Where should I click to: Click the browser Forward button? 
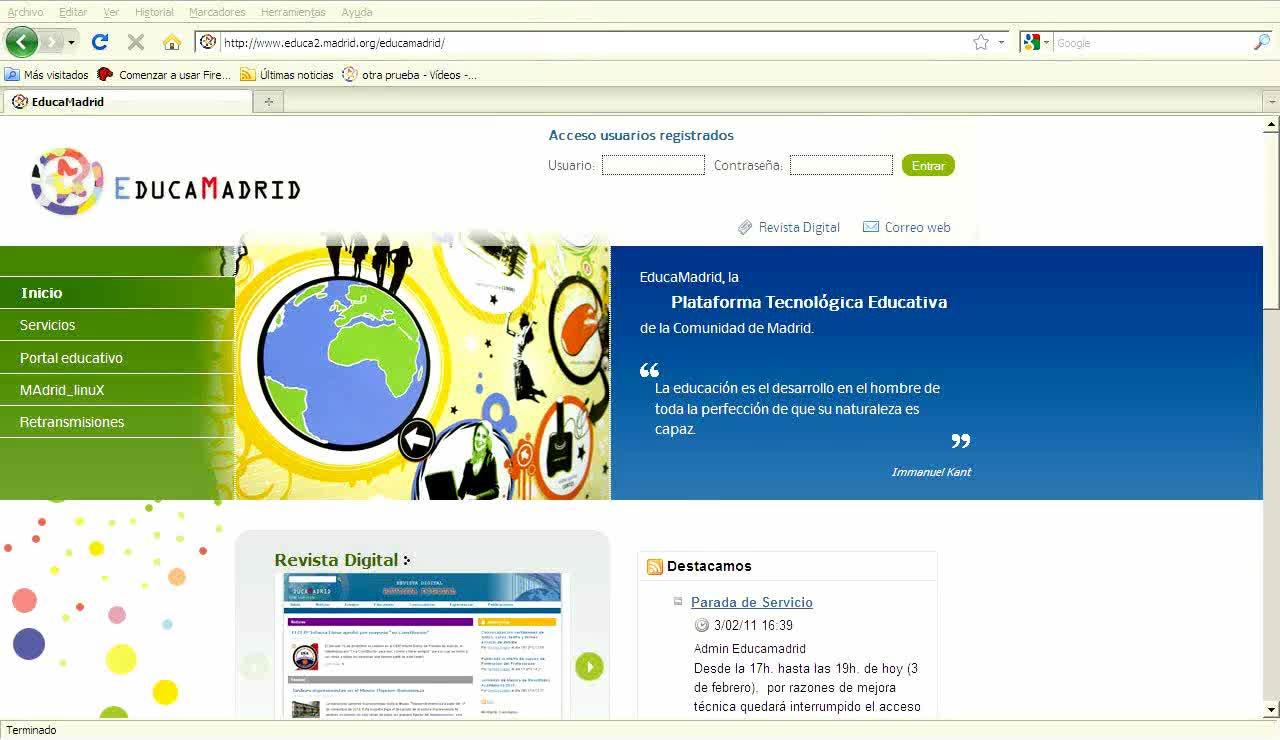(51, 42)
